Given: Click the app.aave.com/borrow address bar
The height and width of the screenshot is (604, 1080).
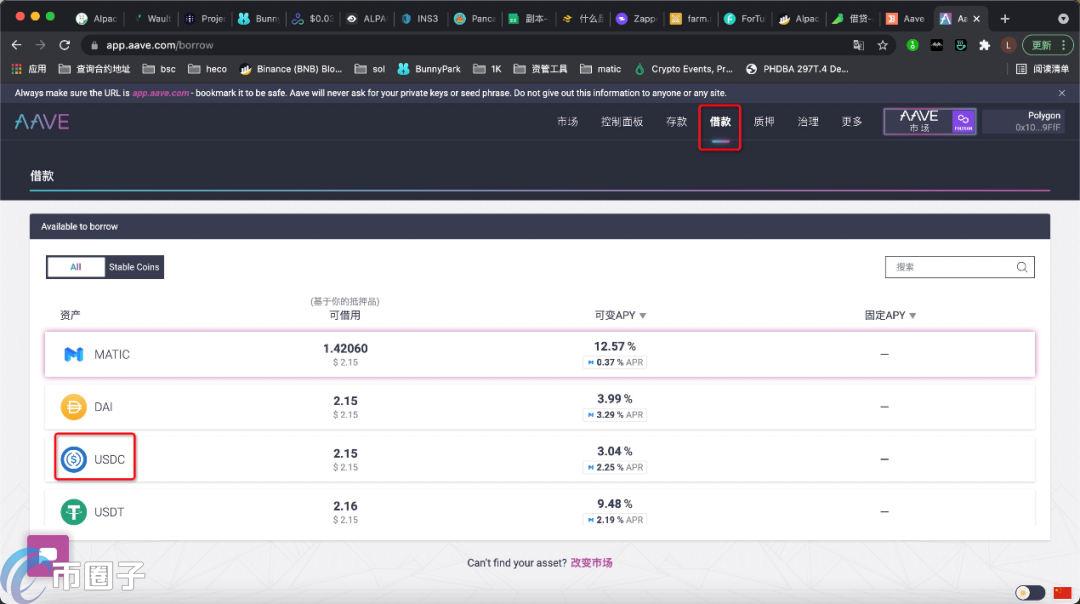Looking at the screenshot, I should [160, 45].
